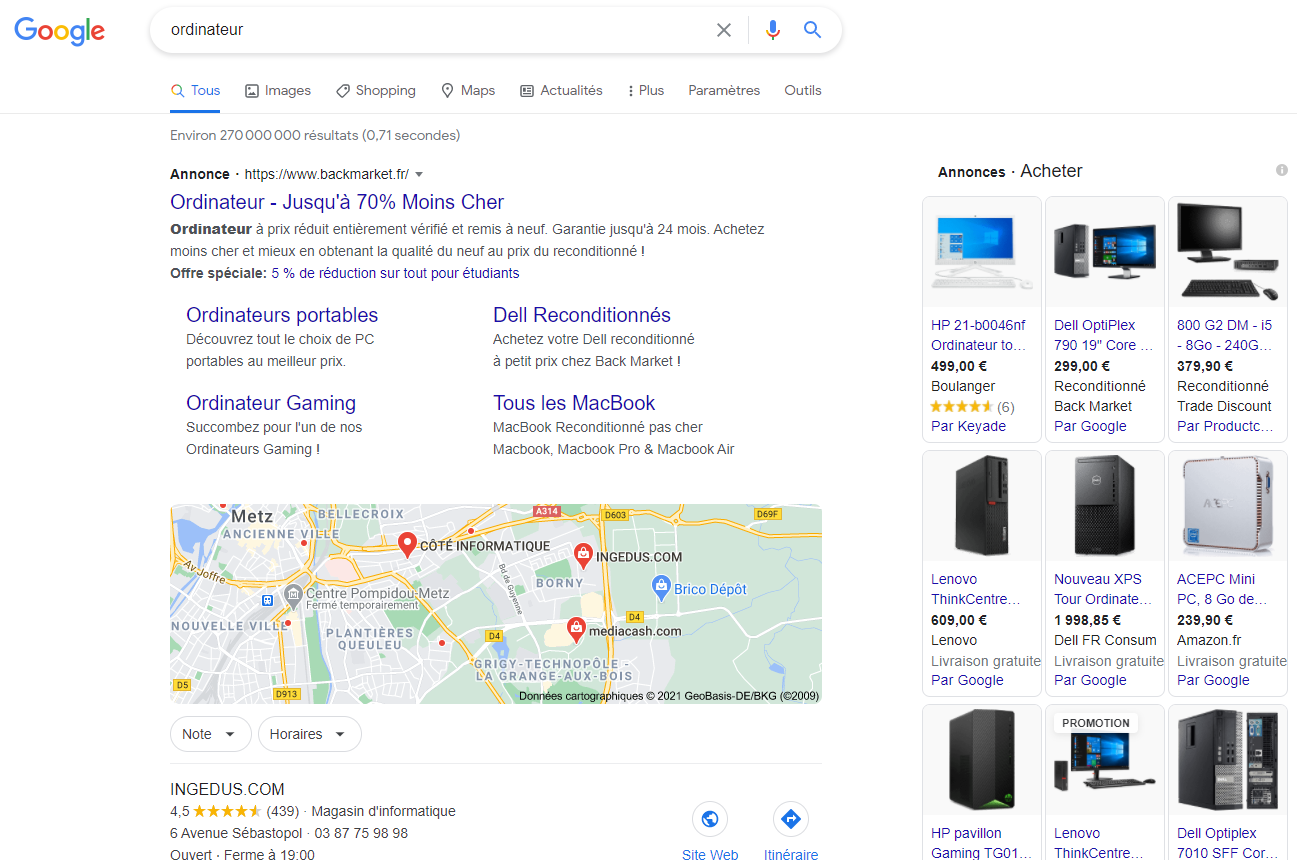The width and height of the screenshot is (1297, 860).
Task: Open HP 21-b0046nf product image
Action: click(x=982, y=252)
